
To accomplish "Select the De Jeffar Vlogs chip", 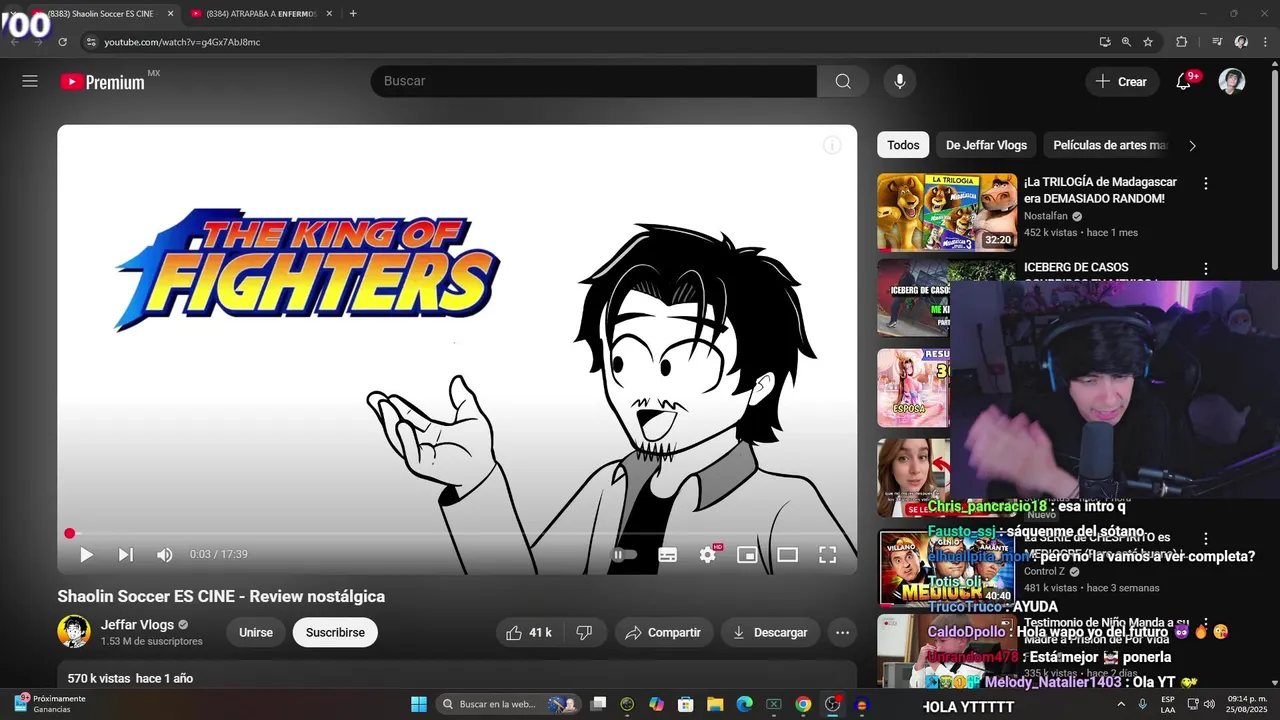I will (986, 145).
